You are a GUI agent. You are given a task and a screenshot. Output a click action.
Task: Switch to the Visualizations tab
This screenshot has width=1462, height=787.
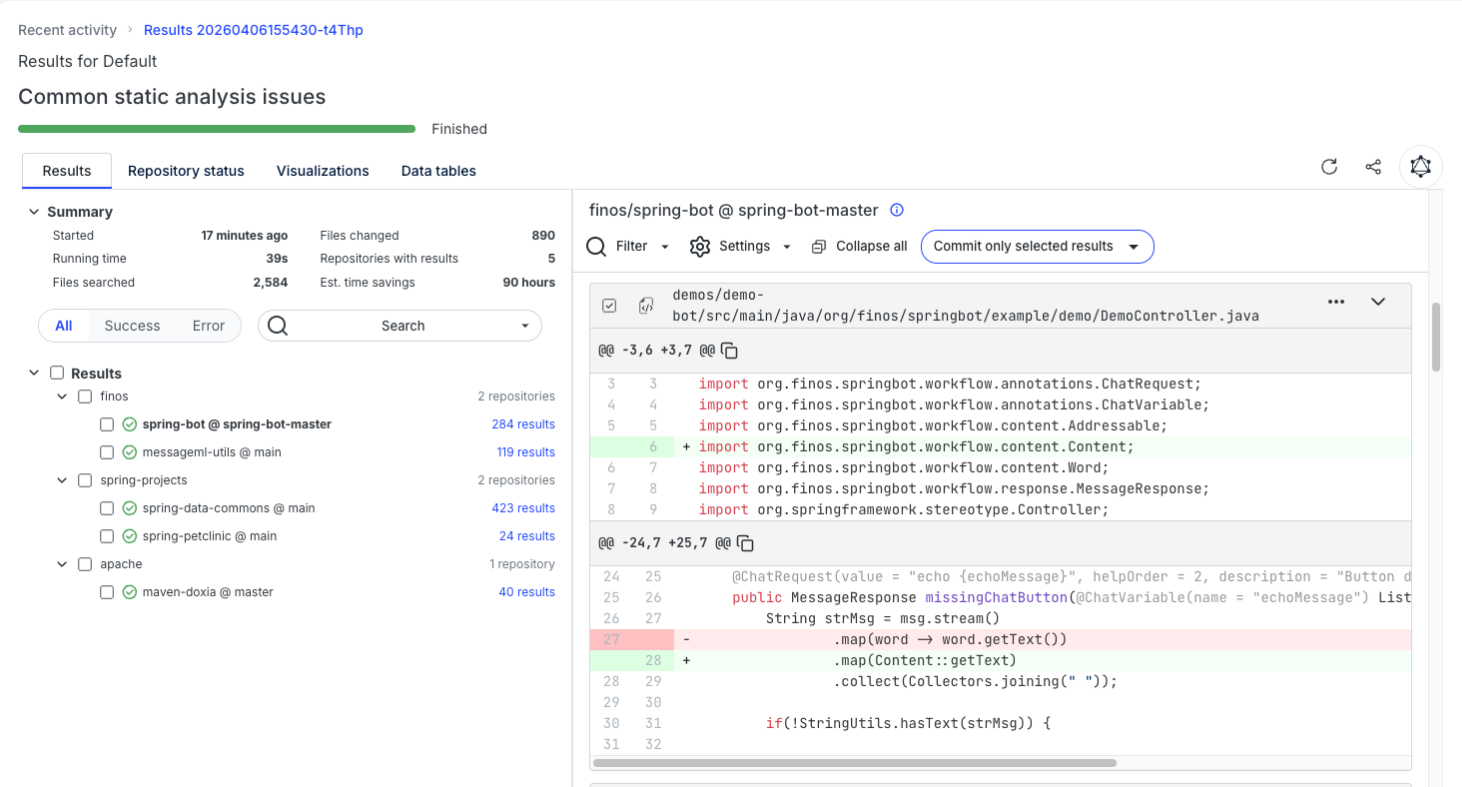323,171
